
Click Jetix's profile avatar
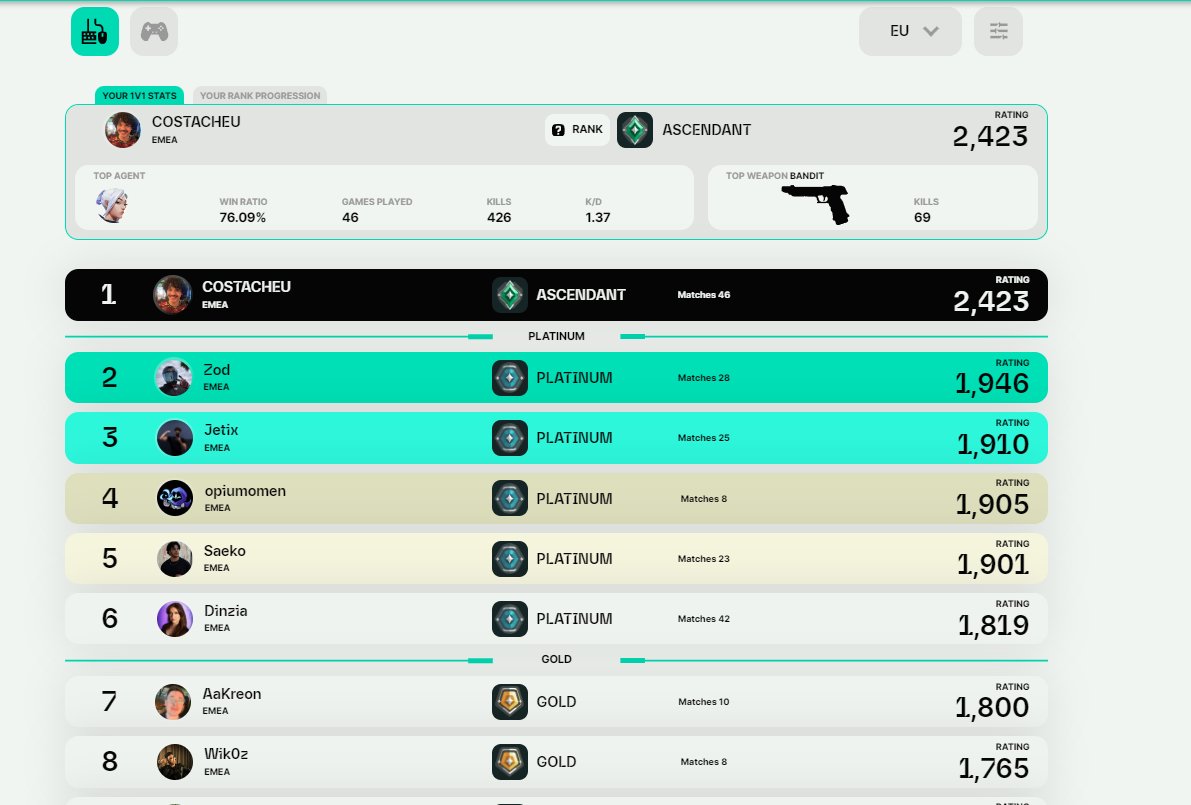pos(175,438)
